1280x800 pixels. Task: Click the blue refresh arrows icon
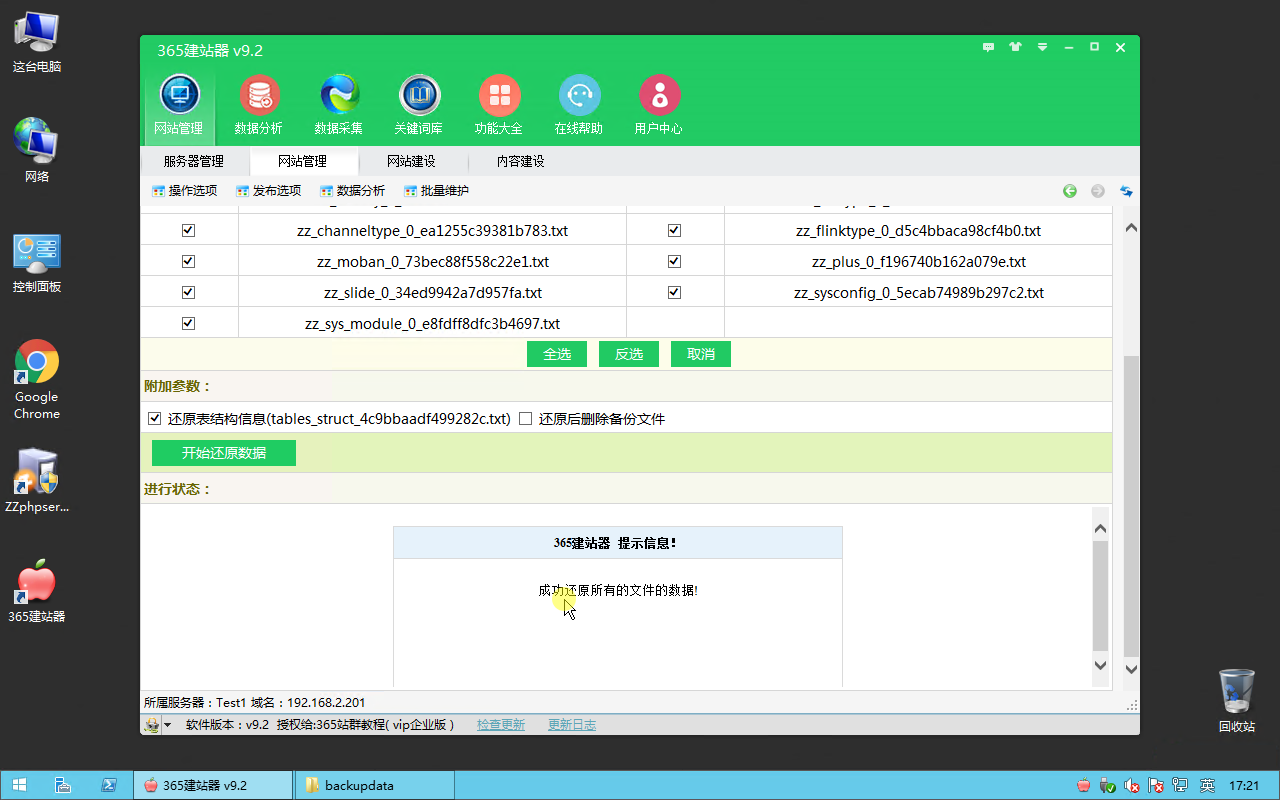point(1126,191)
